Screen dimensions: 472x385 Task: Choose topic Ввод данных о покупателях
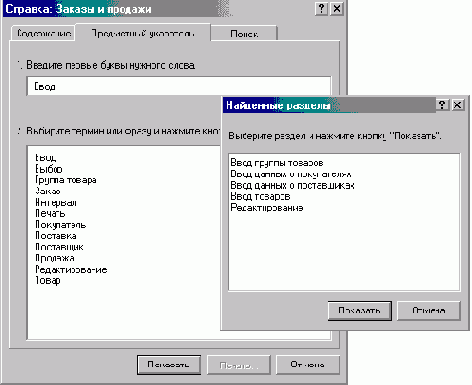[x=291, y=174]
